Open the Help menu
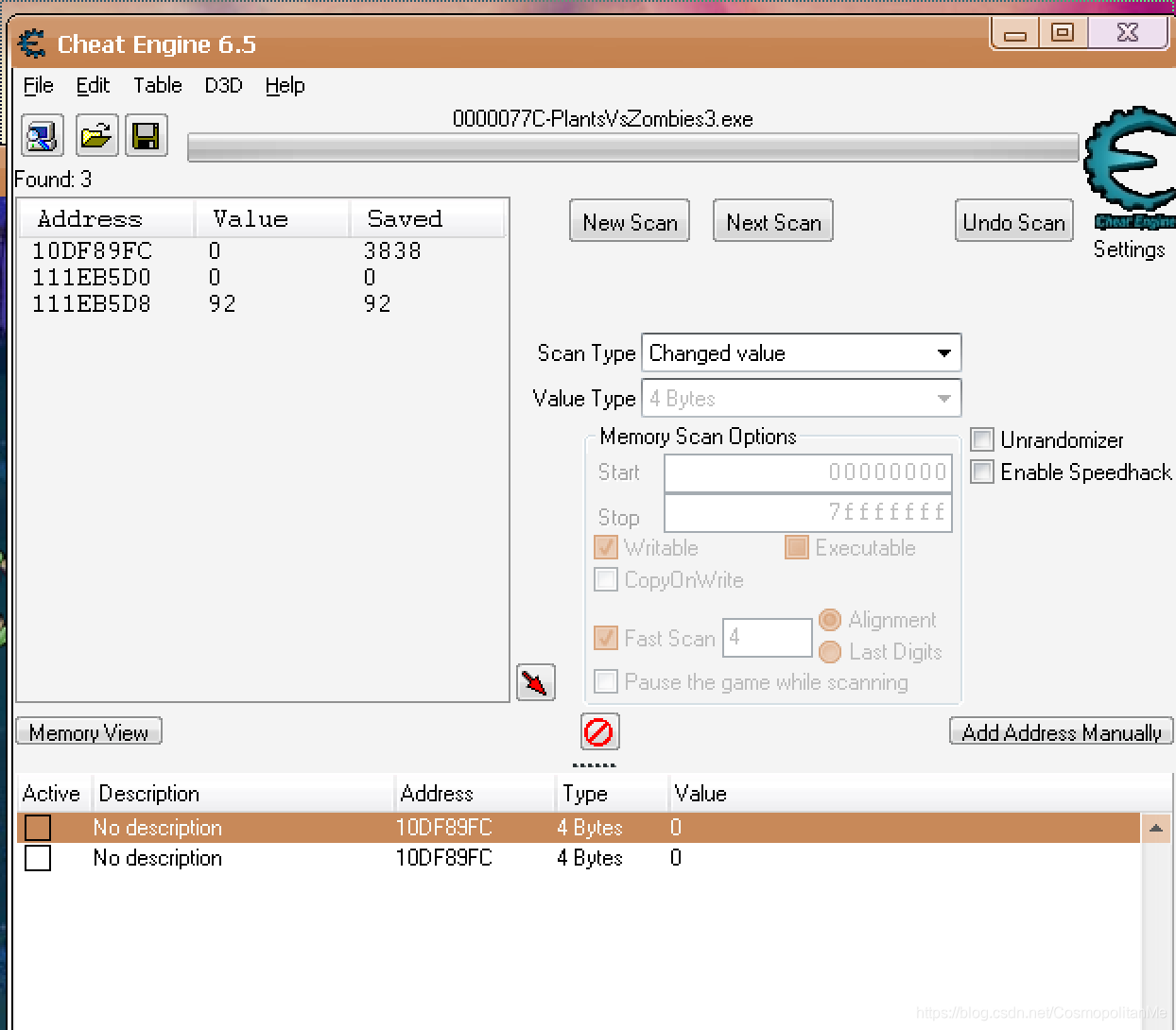Viewport: 1176px width, 1030px height. [285, 86]
